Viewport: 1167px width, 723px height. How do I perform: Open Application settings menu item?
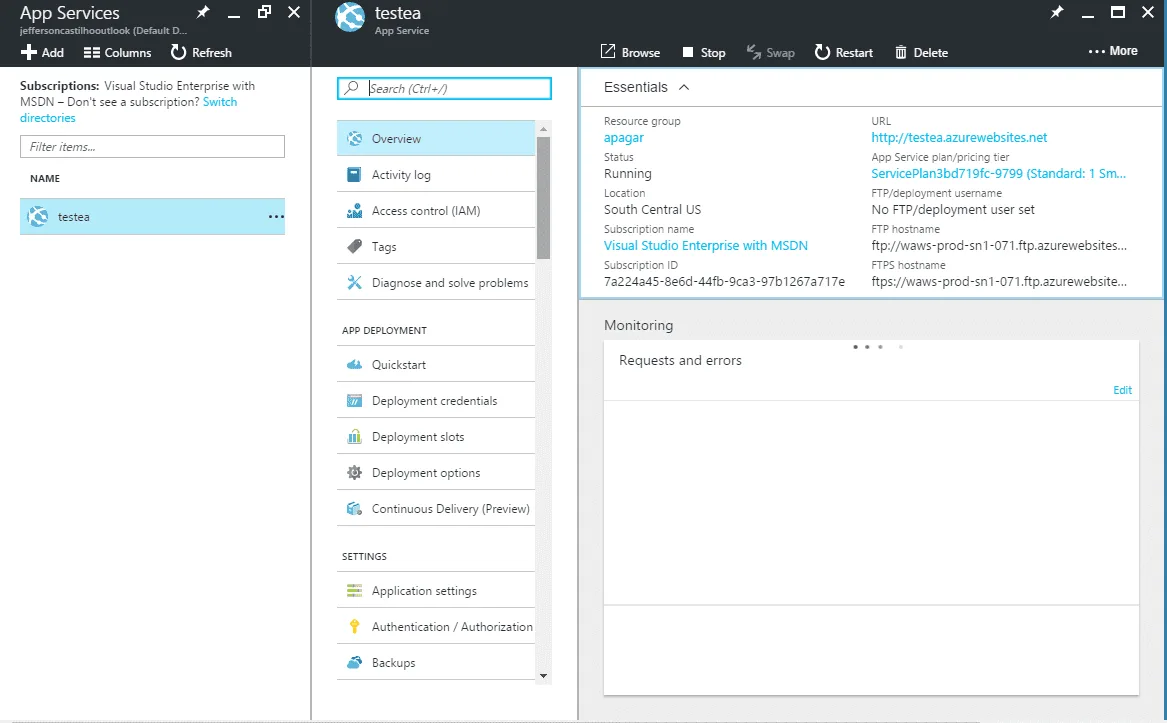tap(435, 590)
